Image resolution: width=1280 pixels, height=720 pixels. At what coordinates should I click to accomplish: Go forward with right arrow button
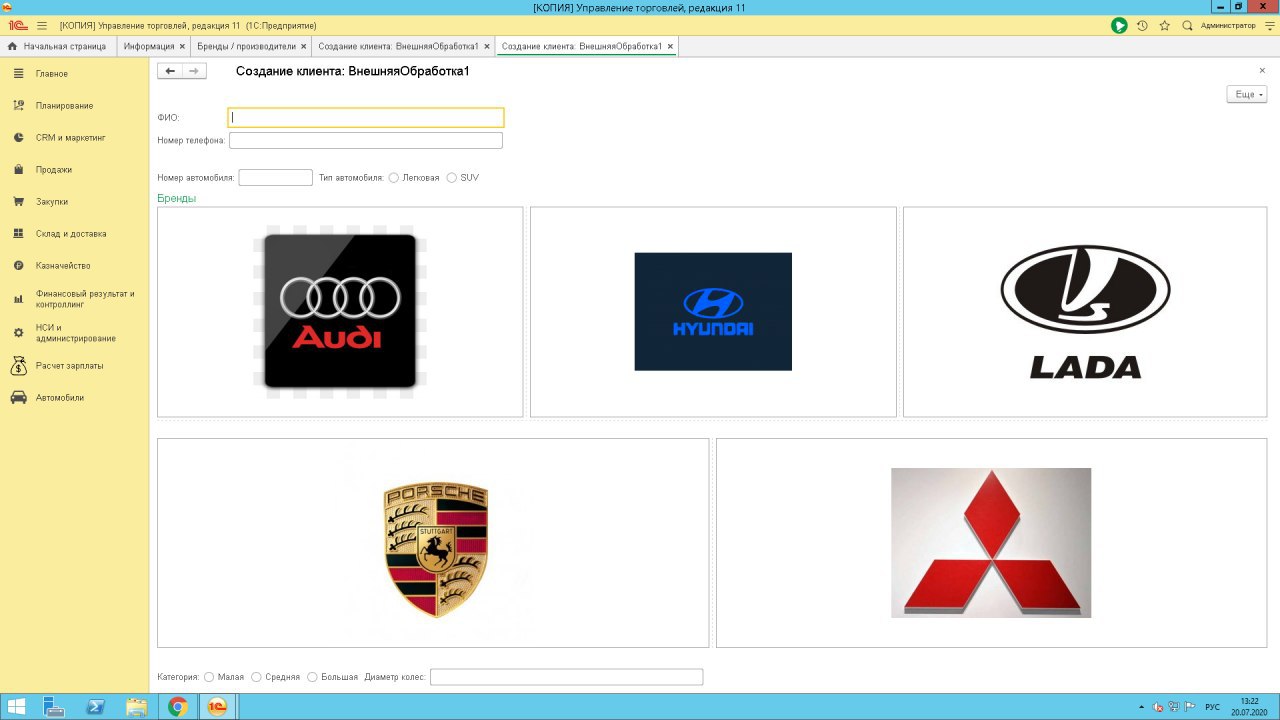pyautogui.click(x=194, y=71)
